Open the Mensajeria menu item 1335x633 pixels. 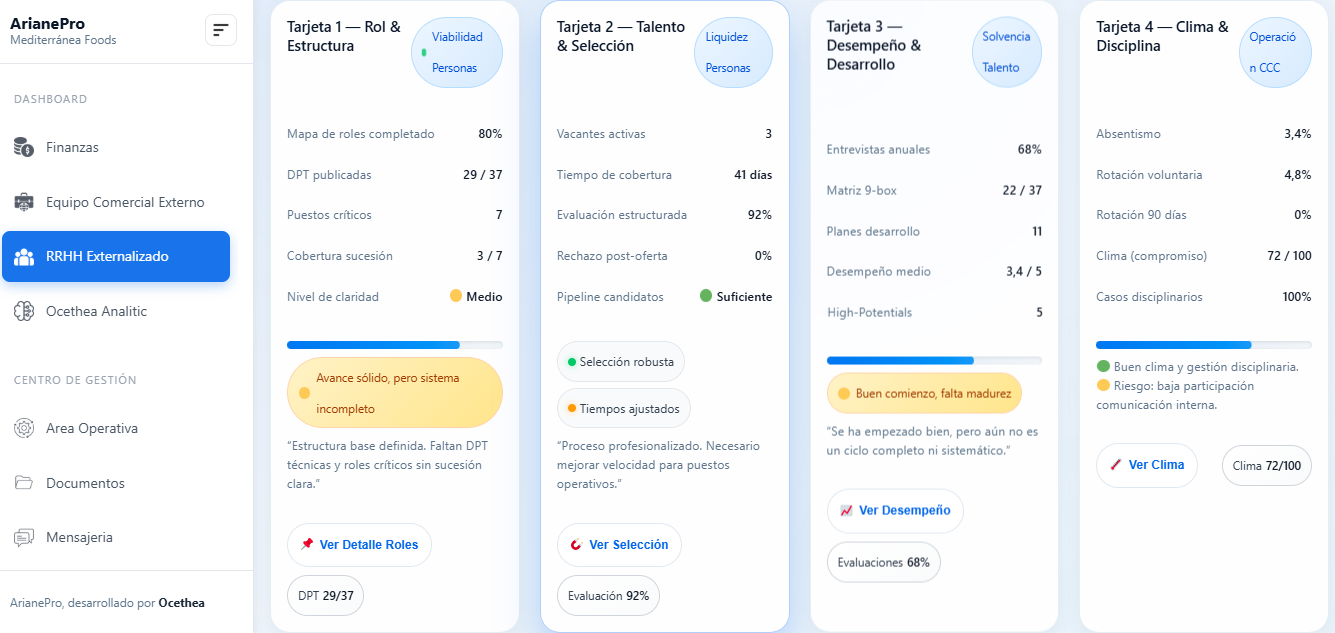[79, 538]
